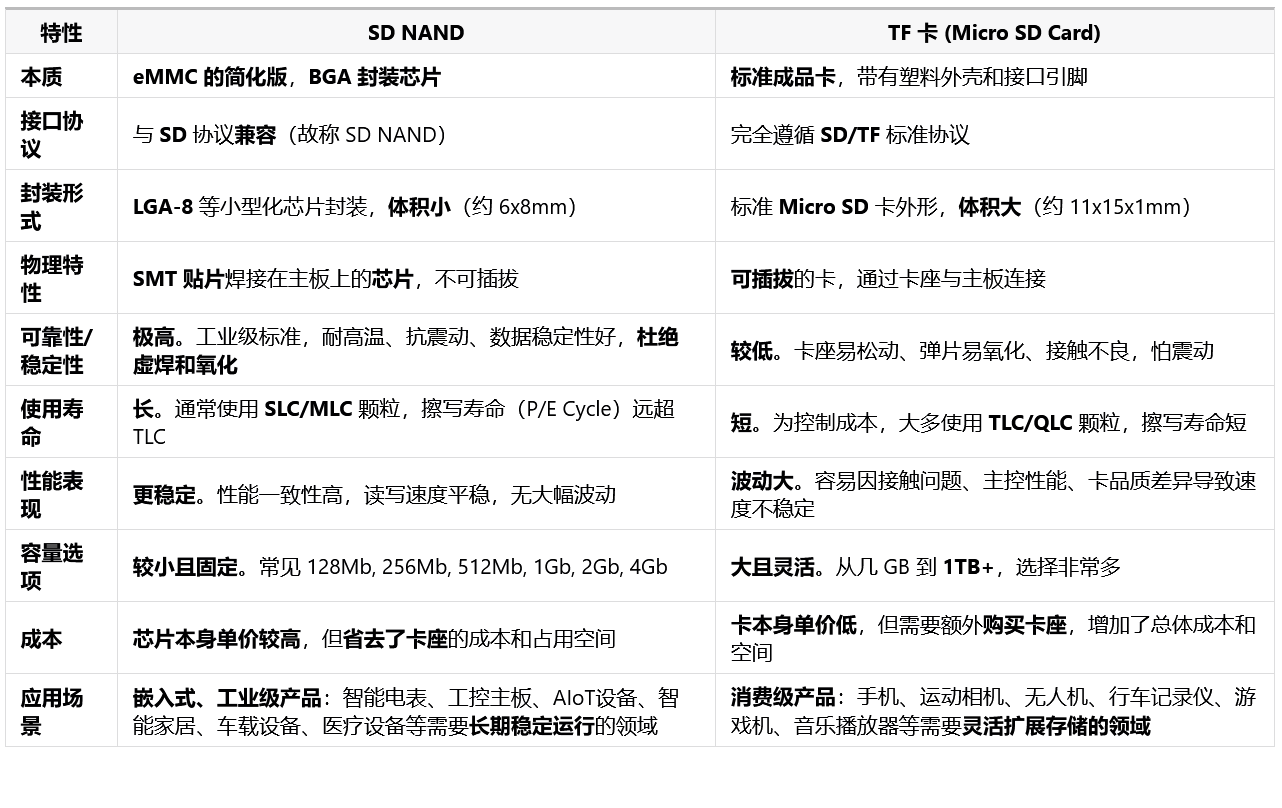Select the cell '与 SD 协议兼容（故称 SD NAND）'

[x=416, y=134]
